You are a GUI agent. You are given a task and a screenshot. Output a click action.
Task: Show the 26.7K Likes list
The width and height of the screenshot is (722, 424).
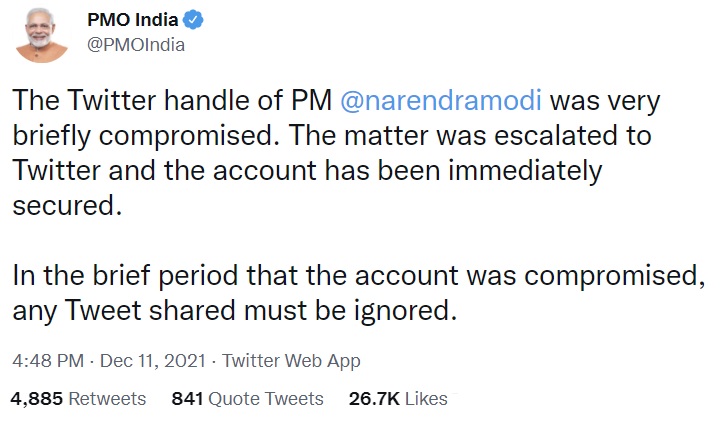pos(398,399)
